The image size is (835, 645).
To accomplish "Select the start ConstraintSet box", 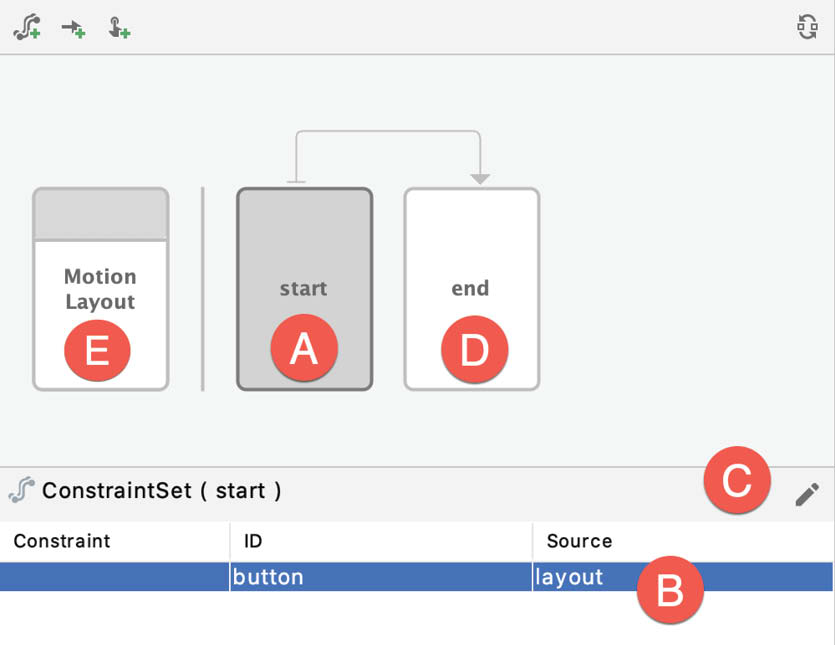I will [305, 289].
